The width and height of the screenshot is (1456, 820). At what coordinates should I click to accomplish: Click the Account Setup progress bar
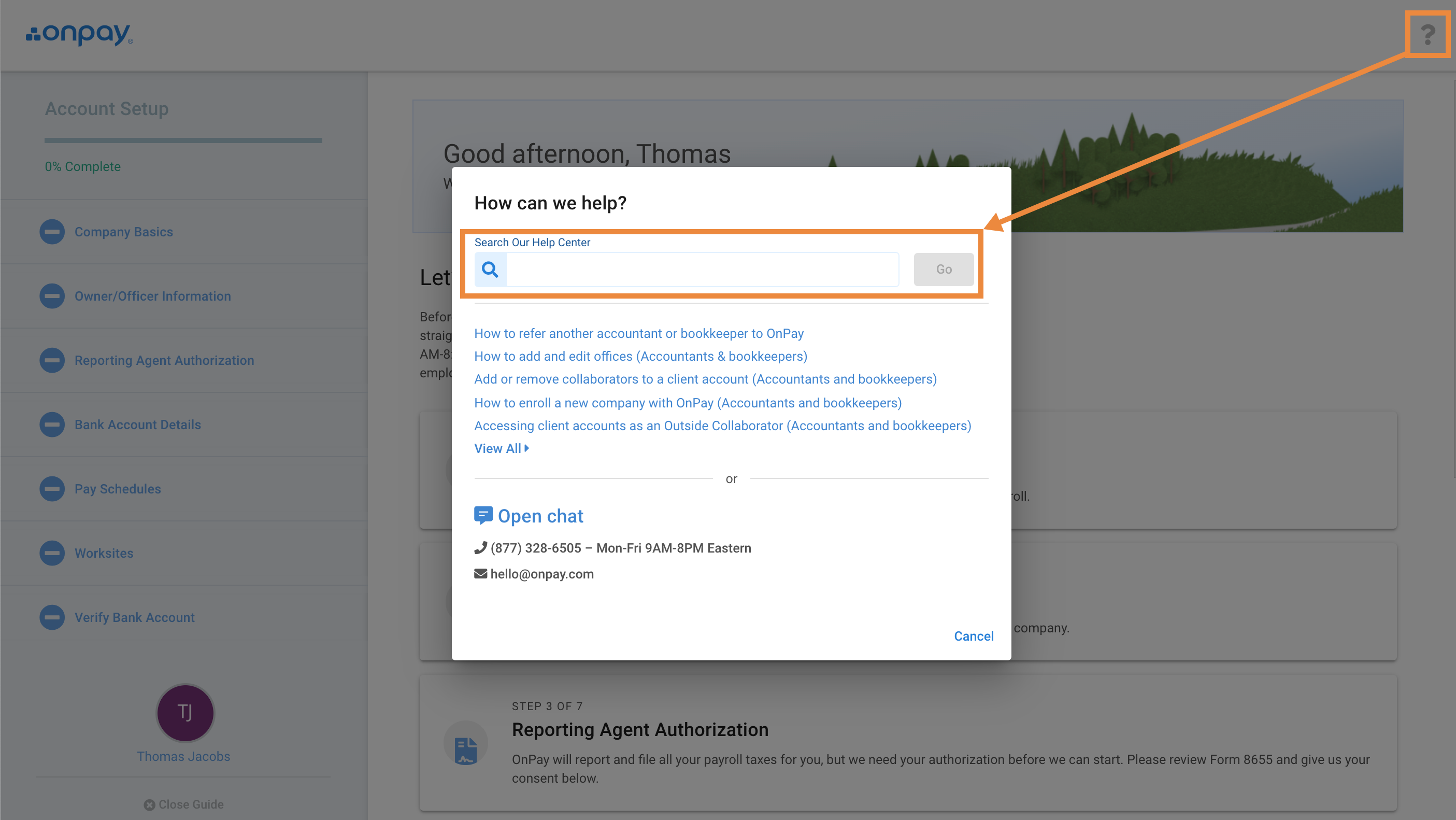click(x=183, y=140)
